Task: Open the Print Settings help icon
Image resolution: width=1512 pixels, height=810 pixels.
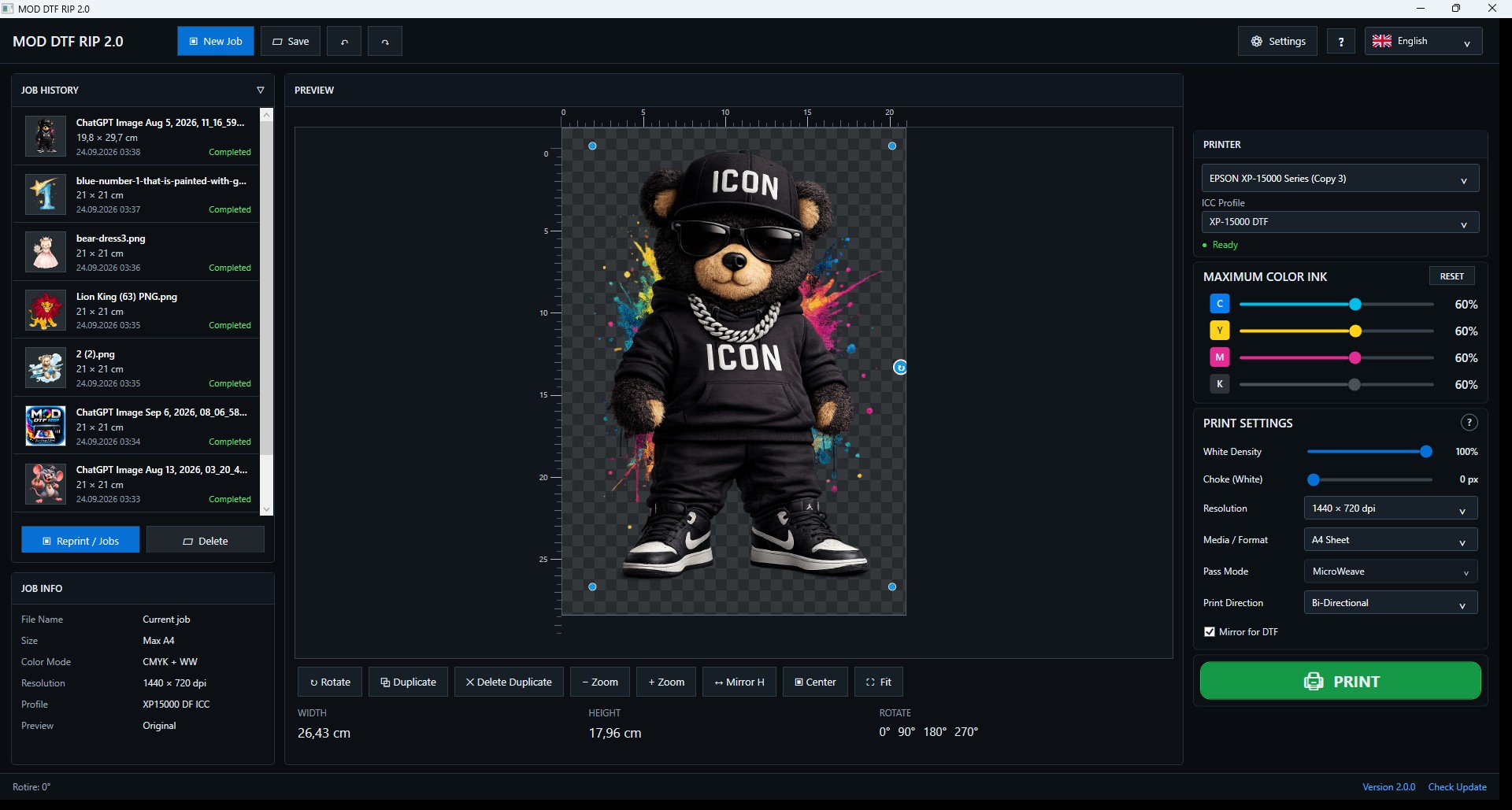Action: 1469,423
